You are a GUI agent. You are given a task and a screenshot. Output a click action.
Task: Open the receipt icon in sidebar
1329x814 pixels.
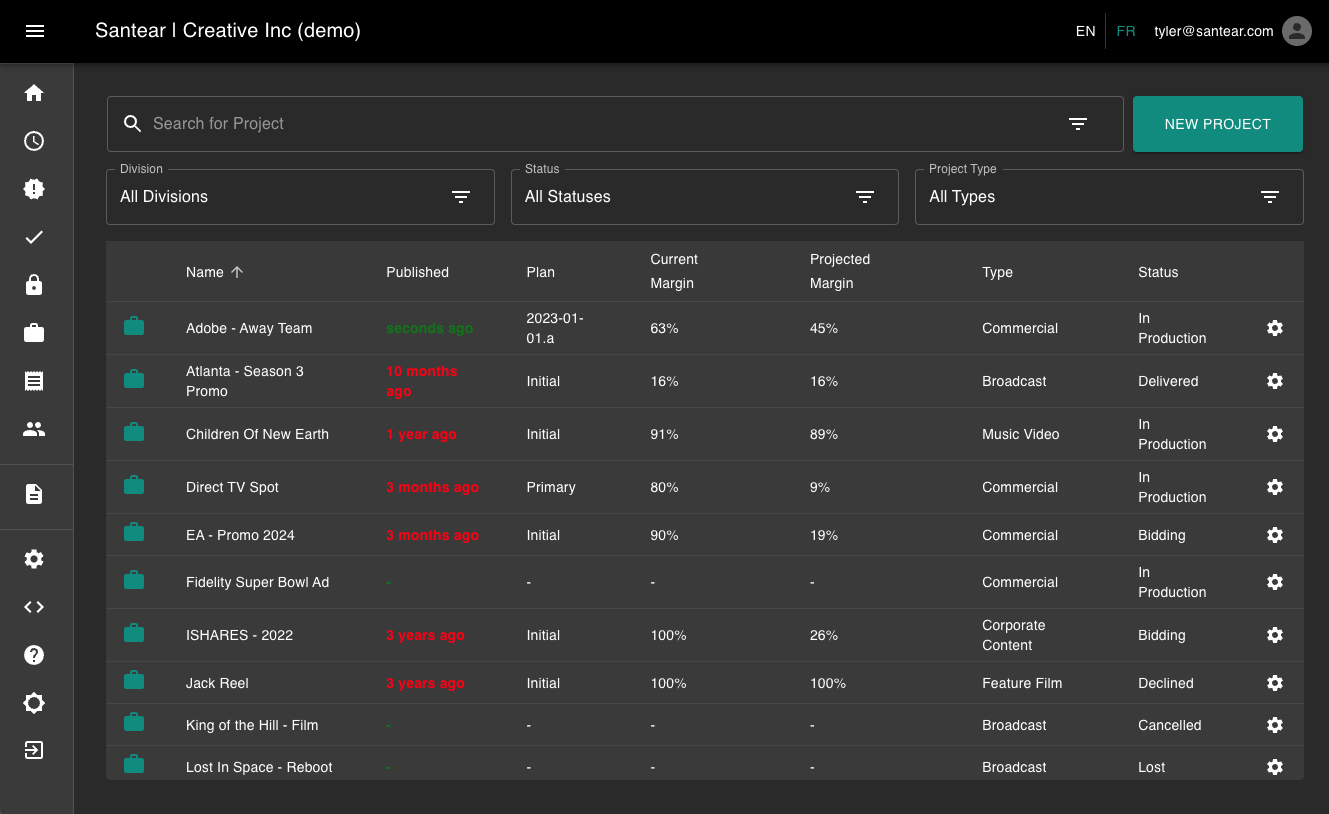pyautogui.click(x=34, y=381)
